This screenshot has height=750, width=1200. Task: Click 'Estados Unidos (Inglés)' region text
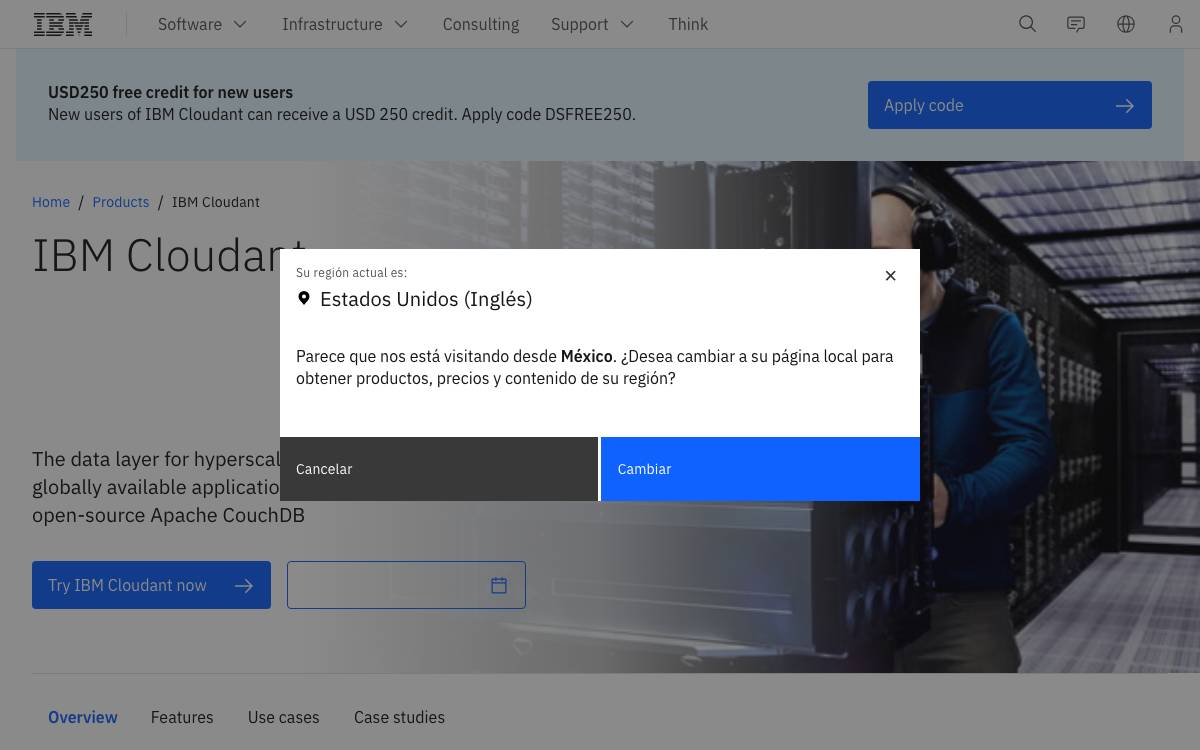point(426,299)
